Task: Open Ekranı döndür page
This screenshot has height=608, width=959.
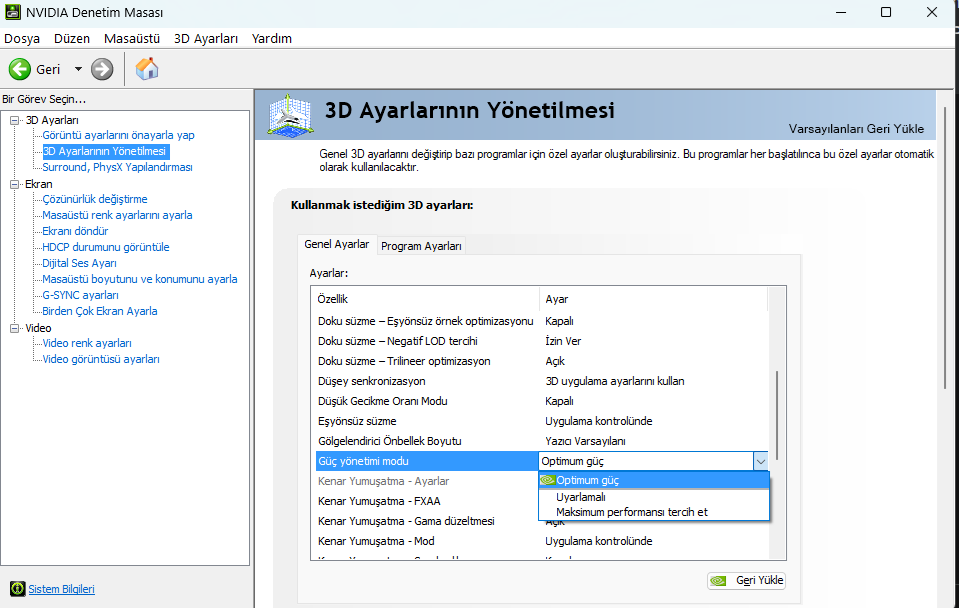Action: click(x=75, y=231)
